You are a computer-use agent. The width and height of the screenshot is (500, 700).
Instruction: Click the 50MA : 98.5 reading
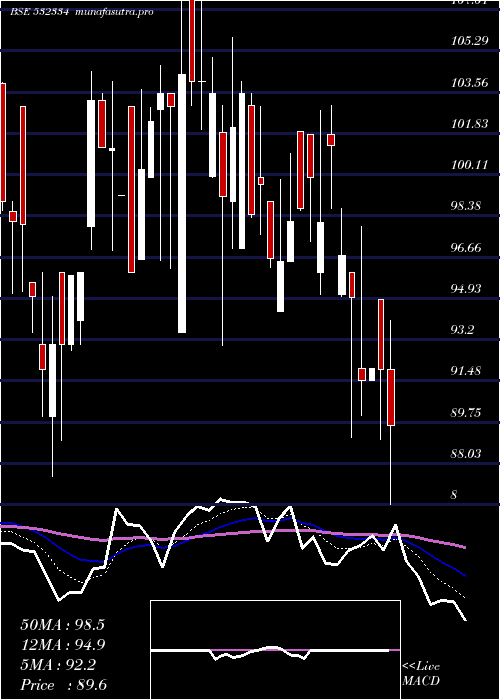pos(62,625)
